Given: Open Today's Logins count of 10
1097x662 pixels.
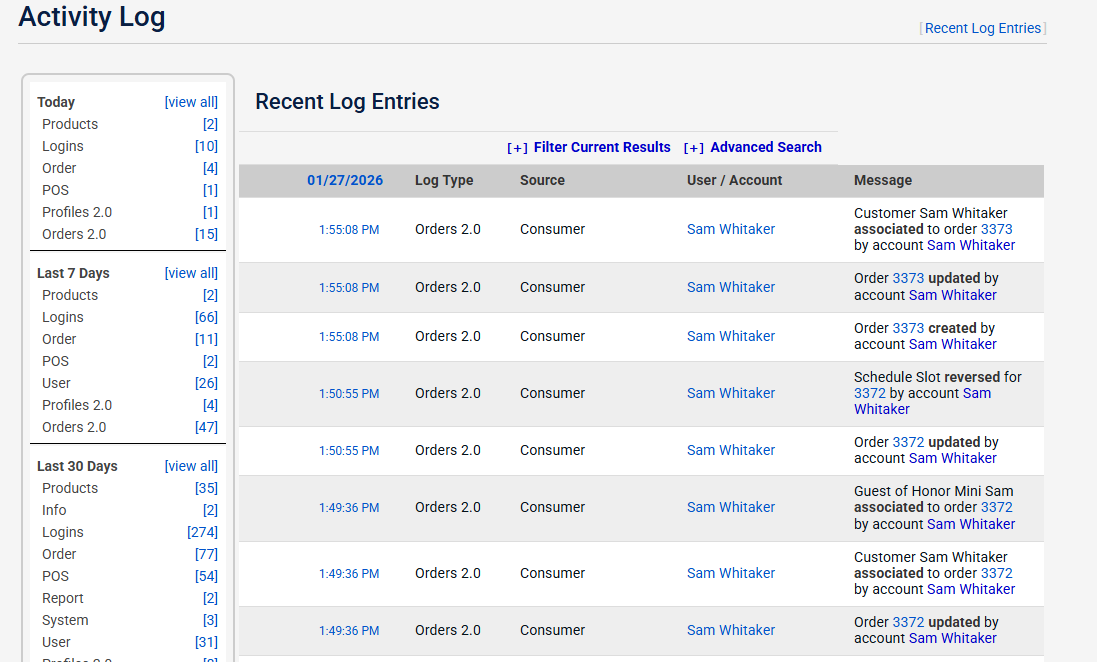Looking at the screenshot, I should click(x=206, y=146).
